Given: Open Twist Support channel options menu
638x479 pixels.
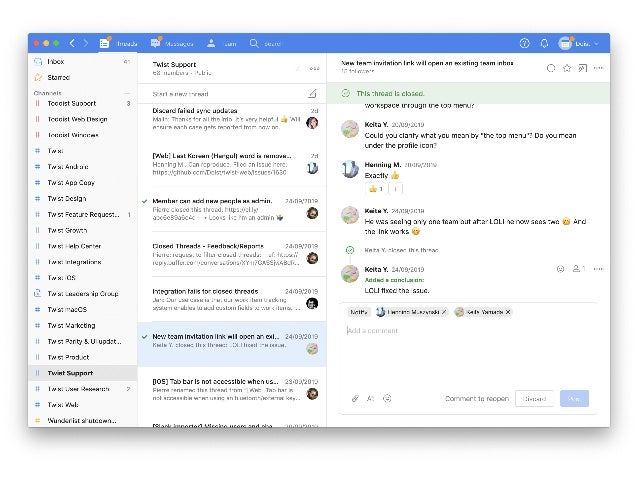Looking at the screenshot, I should [314, 68].
